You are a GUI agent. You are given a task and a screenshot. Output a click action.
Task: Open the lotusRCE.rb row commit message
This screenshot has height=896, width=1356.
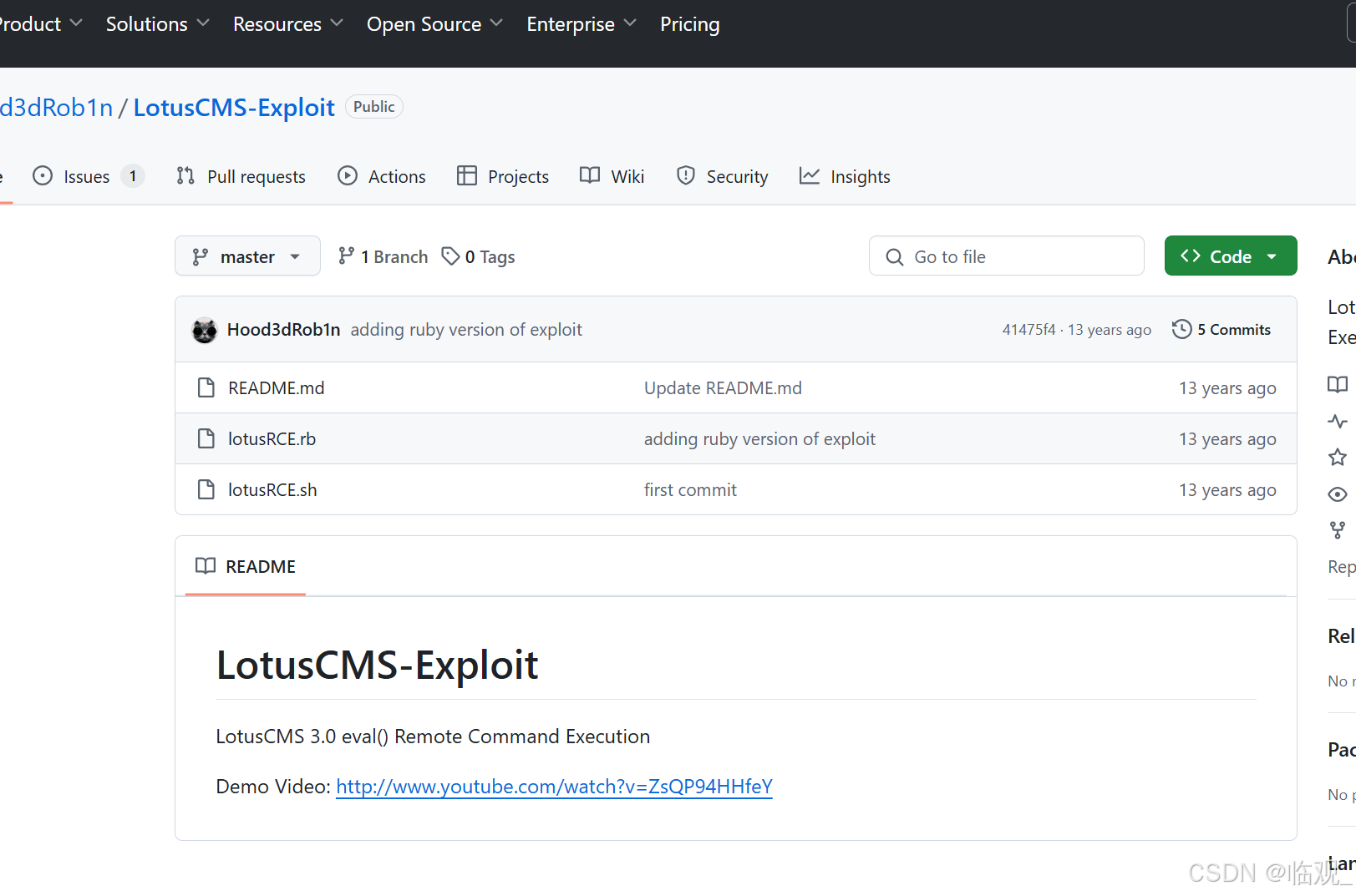(759, 438)
